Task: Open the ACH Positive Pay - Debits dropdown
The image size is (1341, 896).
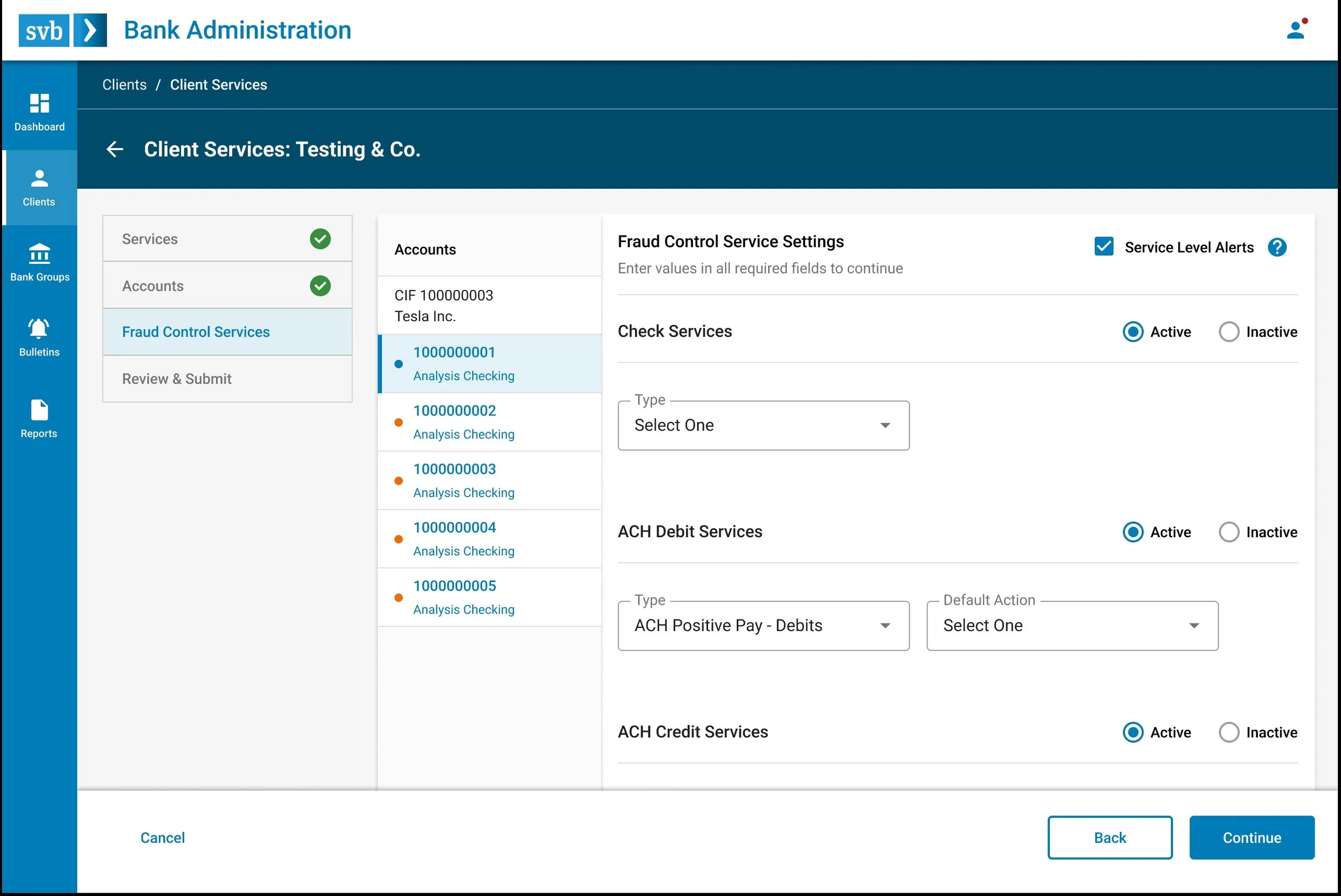Action: [763, 626]
